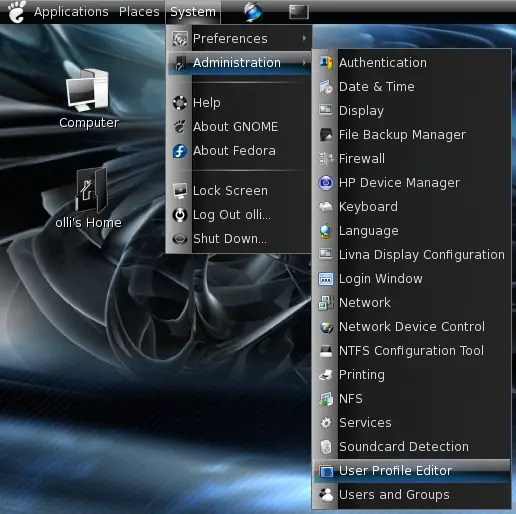Screen dimensions: 516x514
Task: Click the Services gear icon
Action: click(326, 423)
